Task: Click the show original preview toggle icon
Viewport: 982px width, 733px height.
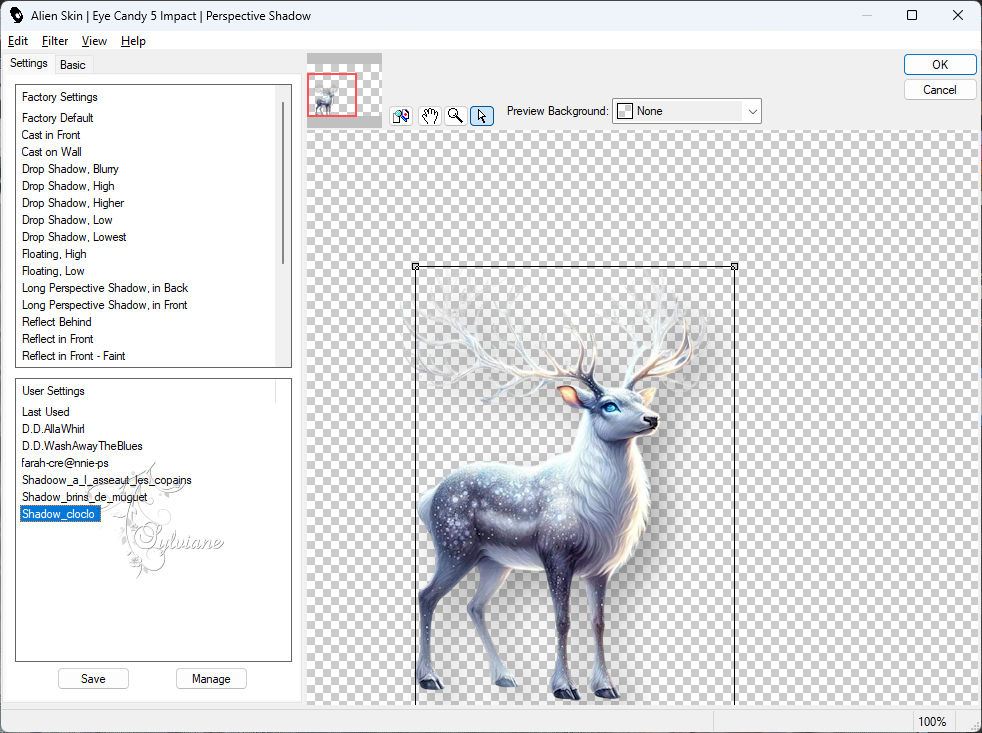Action: coord(401,116)
